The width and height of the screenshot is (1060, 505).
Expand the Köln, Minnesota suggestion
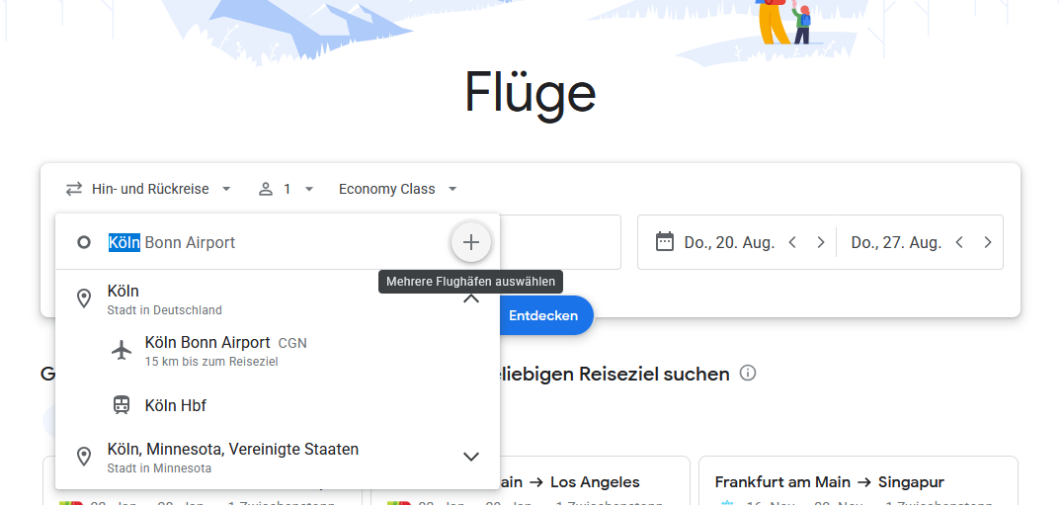click(471, 457)
